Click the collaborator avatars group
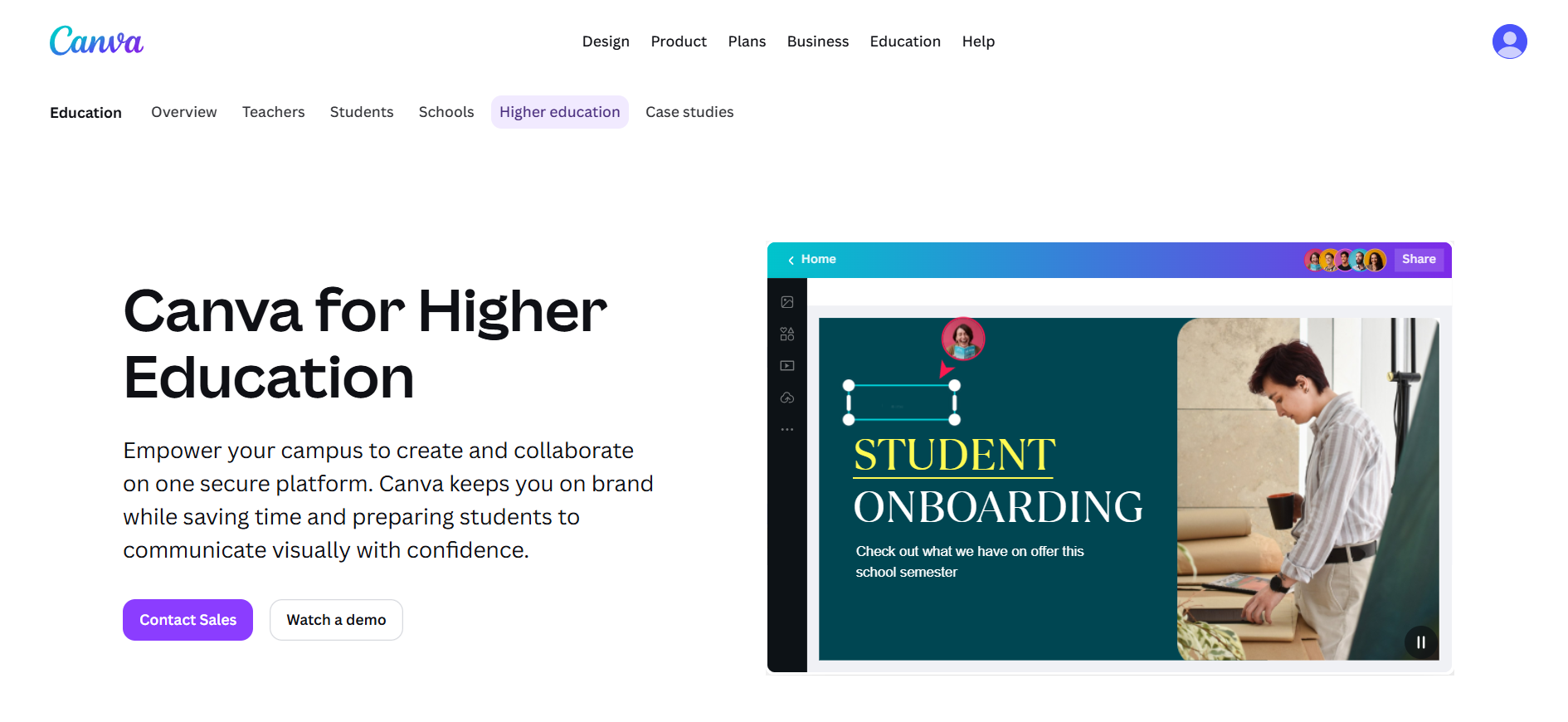This screenshot has width=1568, height=722. point(1345,260)
